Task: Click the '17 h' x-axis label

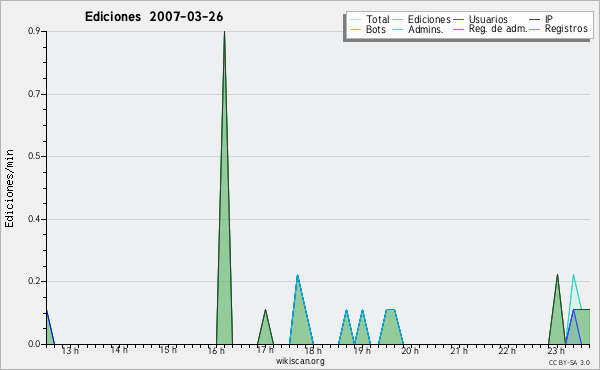Action: click(x=265, y=350)
